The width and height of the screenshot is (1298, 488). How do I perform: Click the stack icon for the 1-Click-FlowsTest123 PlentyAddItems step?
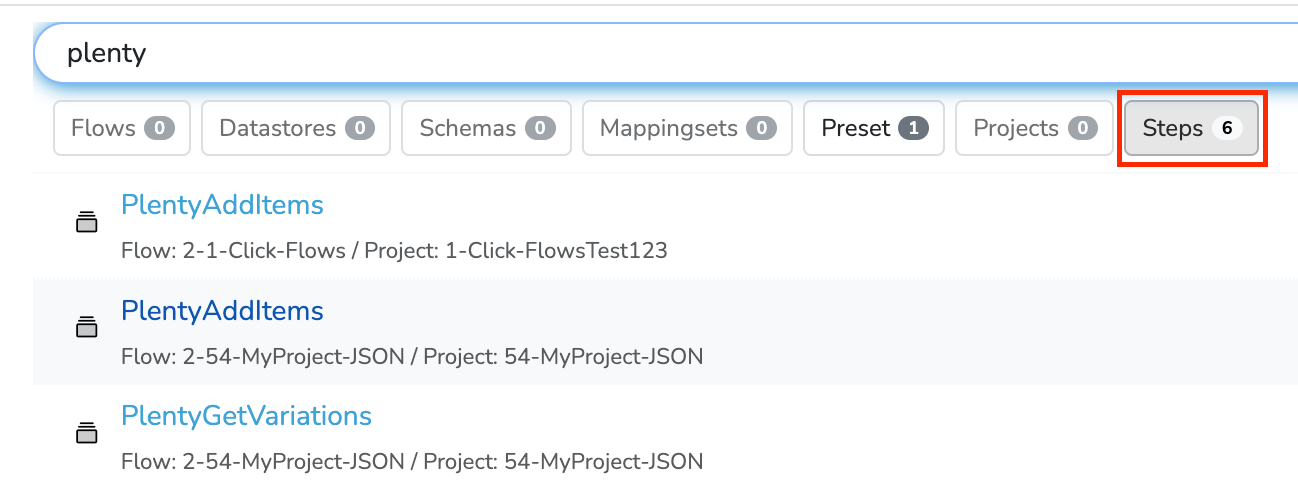(87, 222)
